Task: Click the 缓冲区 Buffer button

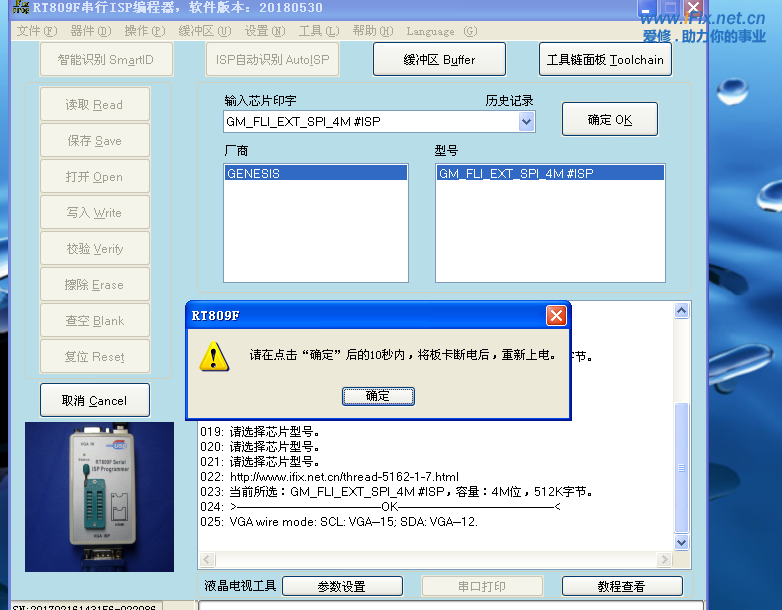Action: [439, 60]
